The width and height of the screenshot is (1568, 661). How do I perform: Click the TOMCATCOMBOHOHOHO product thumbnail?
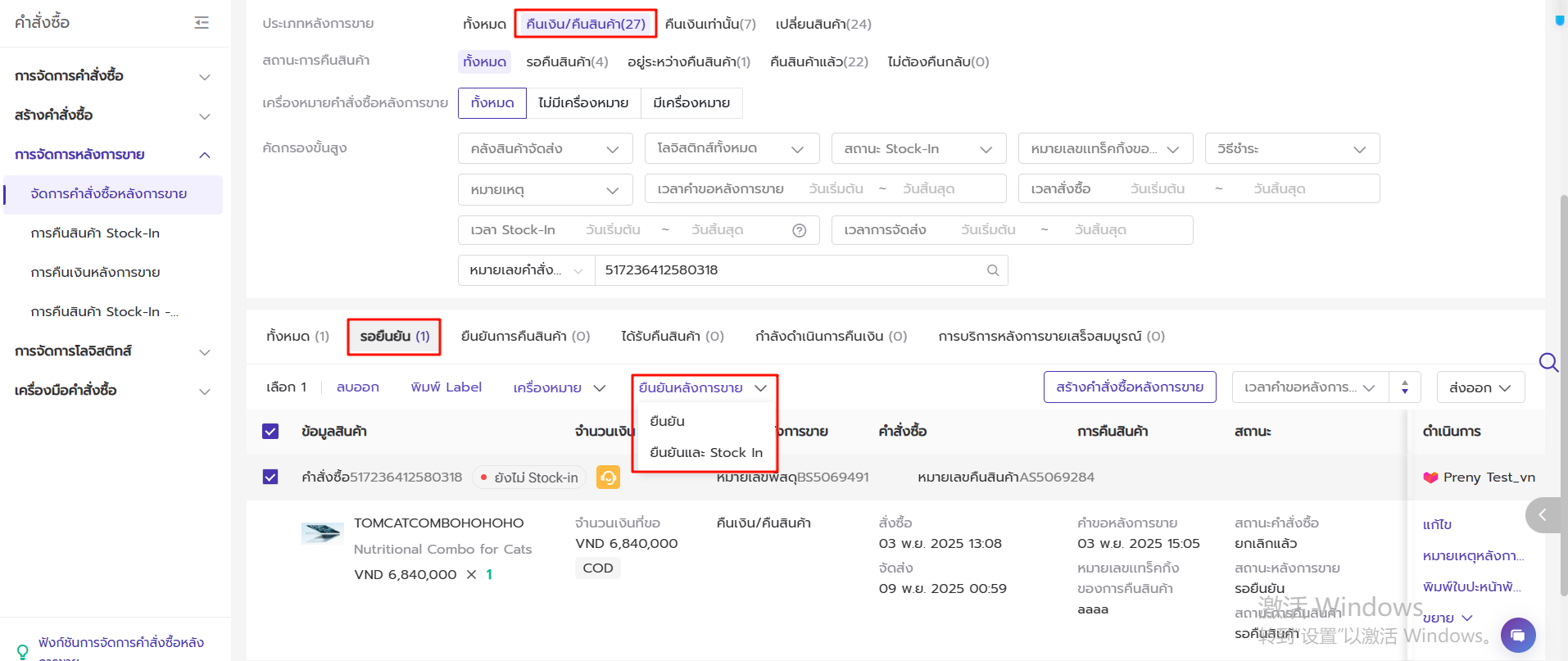click(x=322, y=533)
